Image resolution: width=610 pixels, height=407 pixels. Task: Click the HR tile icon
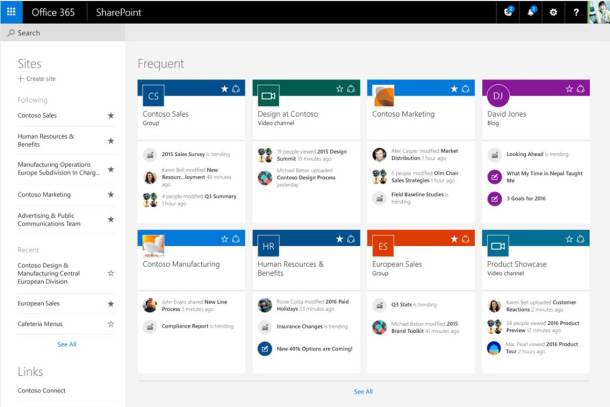pos(268,246)
